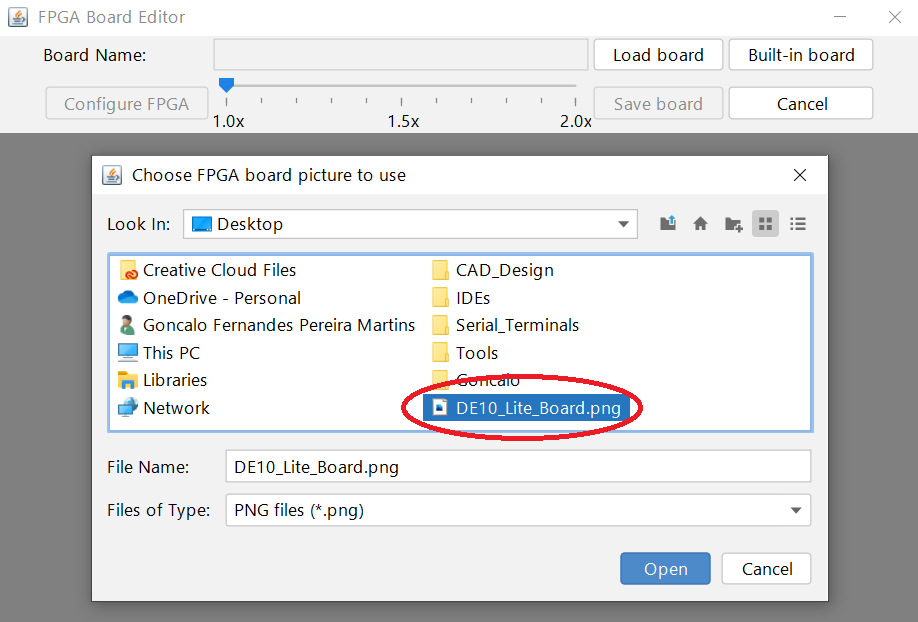Open the Libraries folder
The height and width of the screenshot is (622, 918).
174,380
